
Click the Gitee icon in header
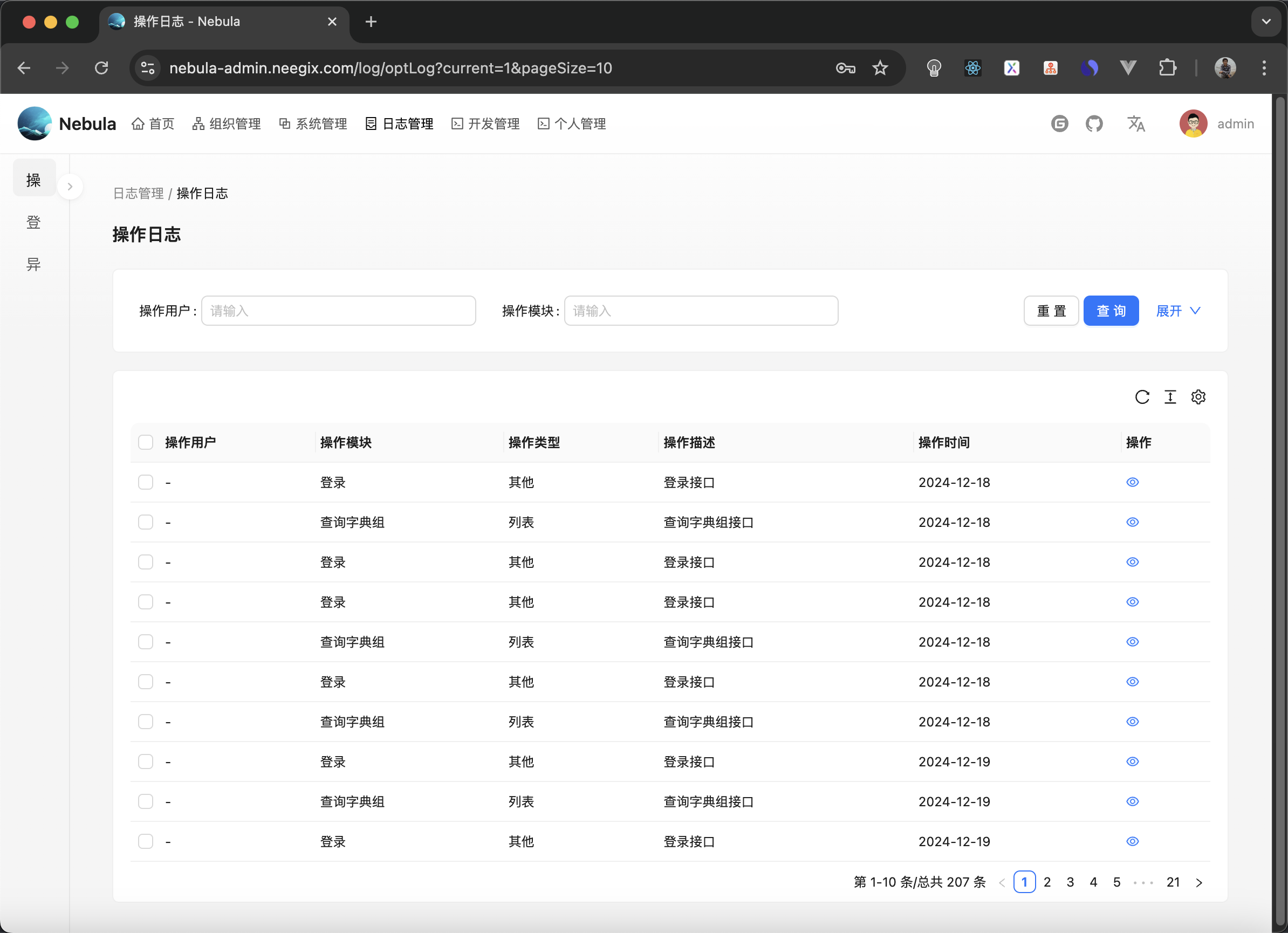(x=1059, y=124)
